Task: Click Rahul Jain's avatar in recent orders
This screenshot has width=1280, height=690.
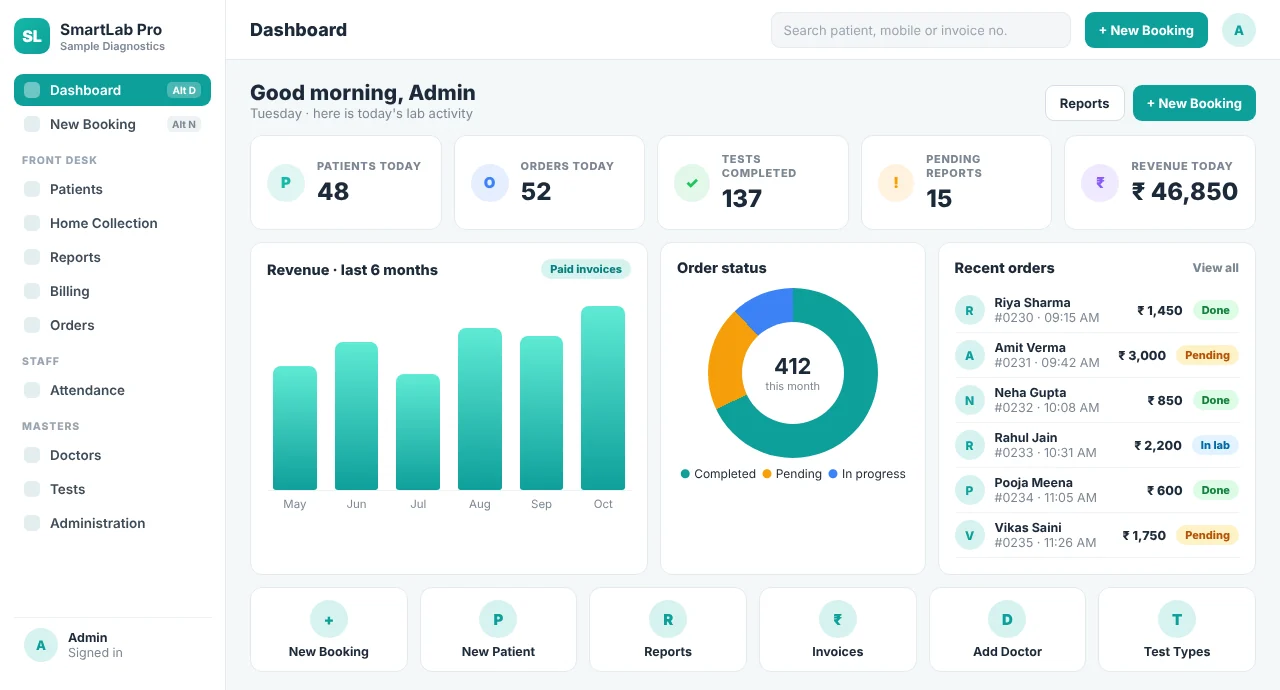Action: pos(969,445)
